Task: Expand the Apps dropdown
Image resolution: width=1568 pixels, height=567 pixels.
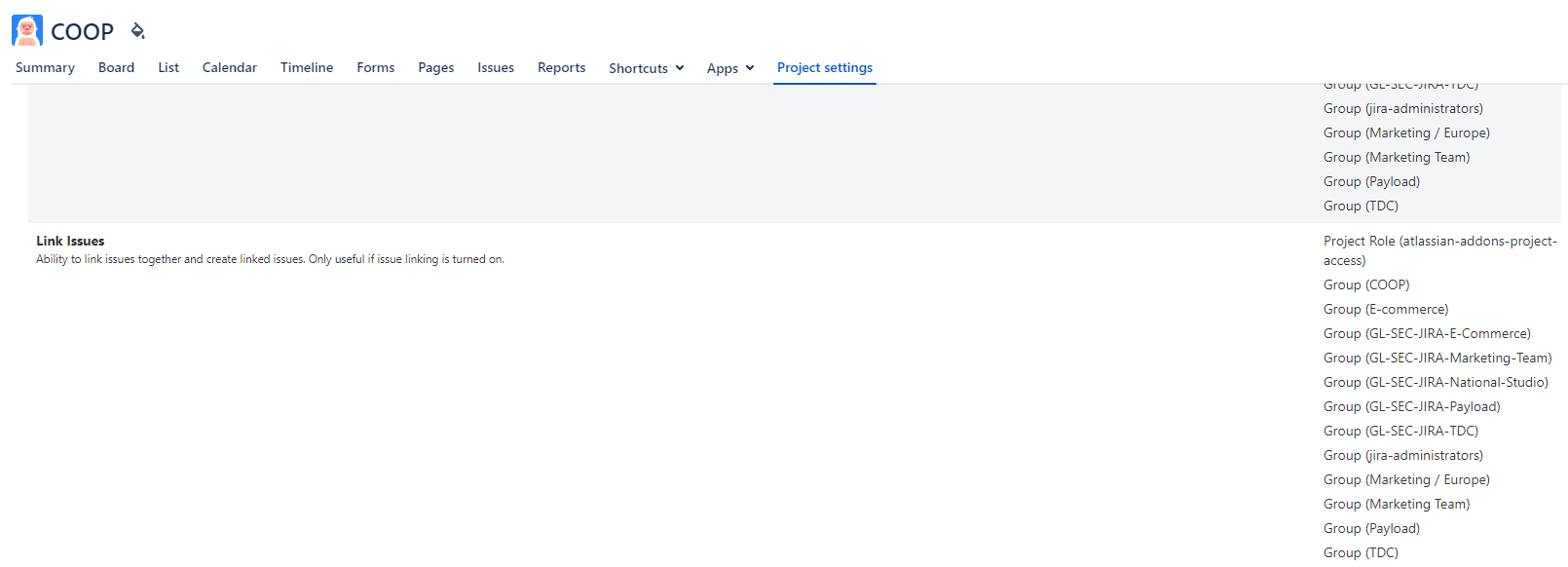Action: pyautogui.click(x=730, y=68)
